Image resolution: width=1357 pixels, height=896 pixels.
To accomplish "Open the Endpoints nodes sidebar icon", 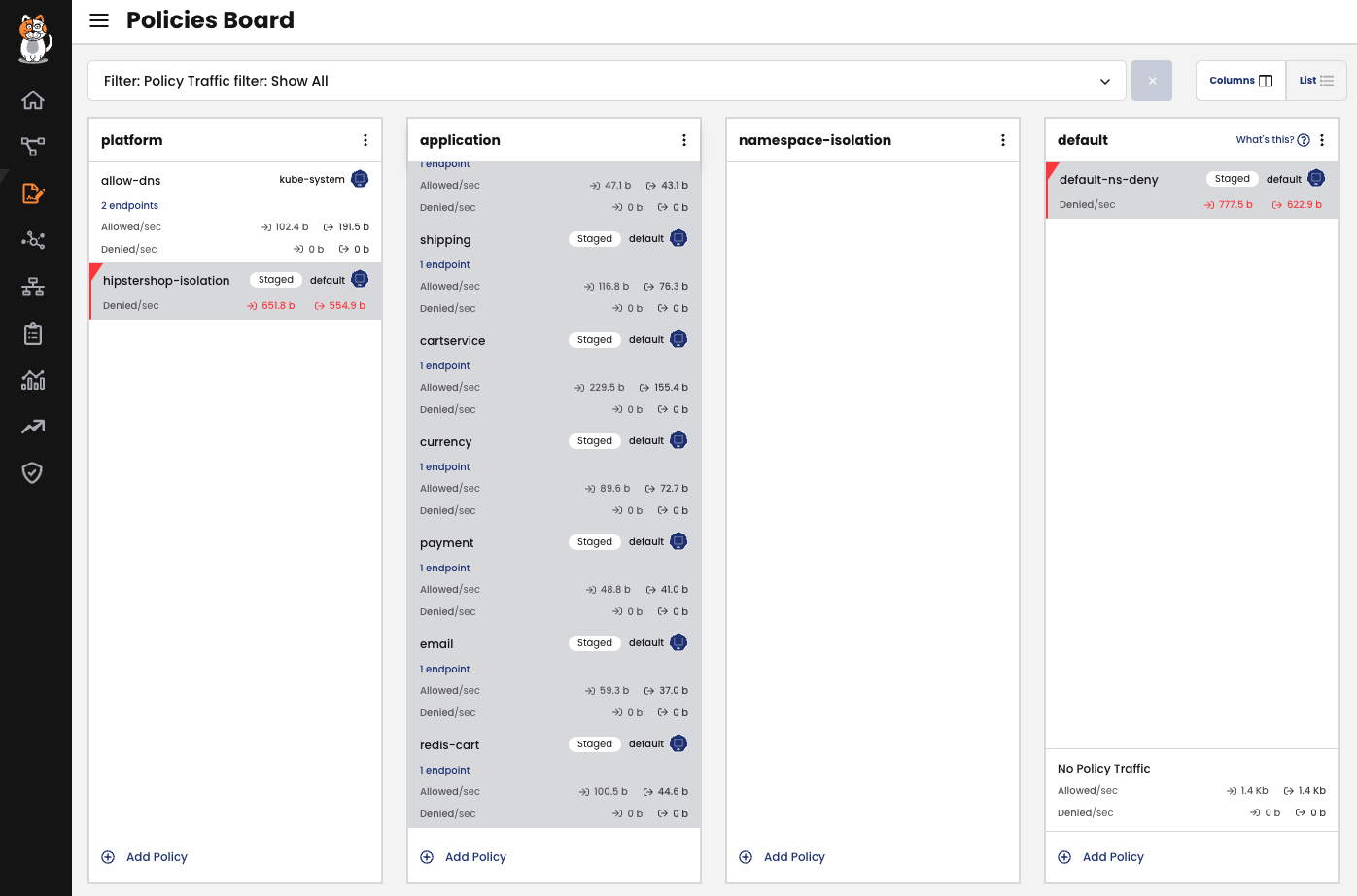I will pos(33,240).
